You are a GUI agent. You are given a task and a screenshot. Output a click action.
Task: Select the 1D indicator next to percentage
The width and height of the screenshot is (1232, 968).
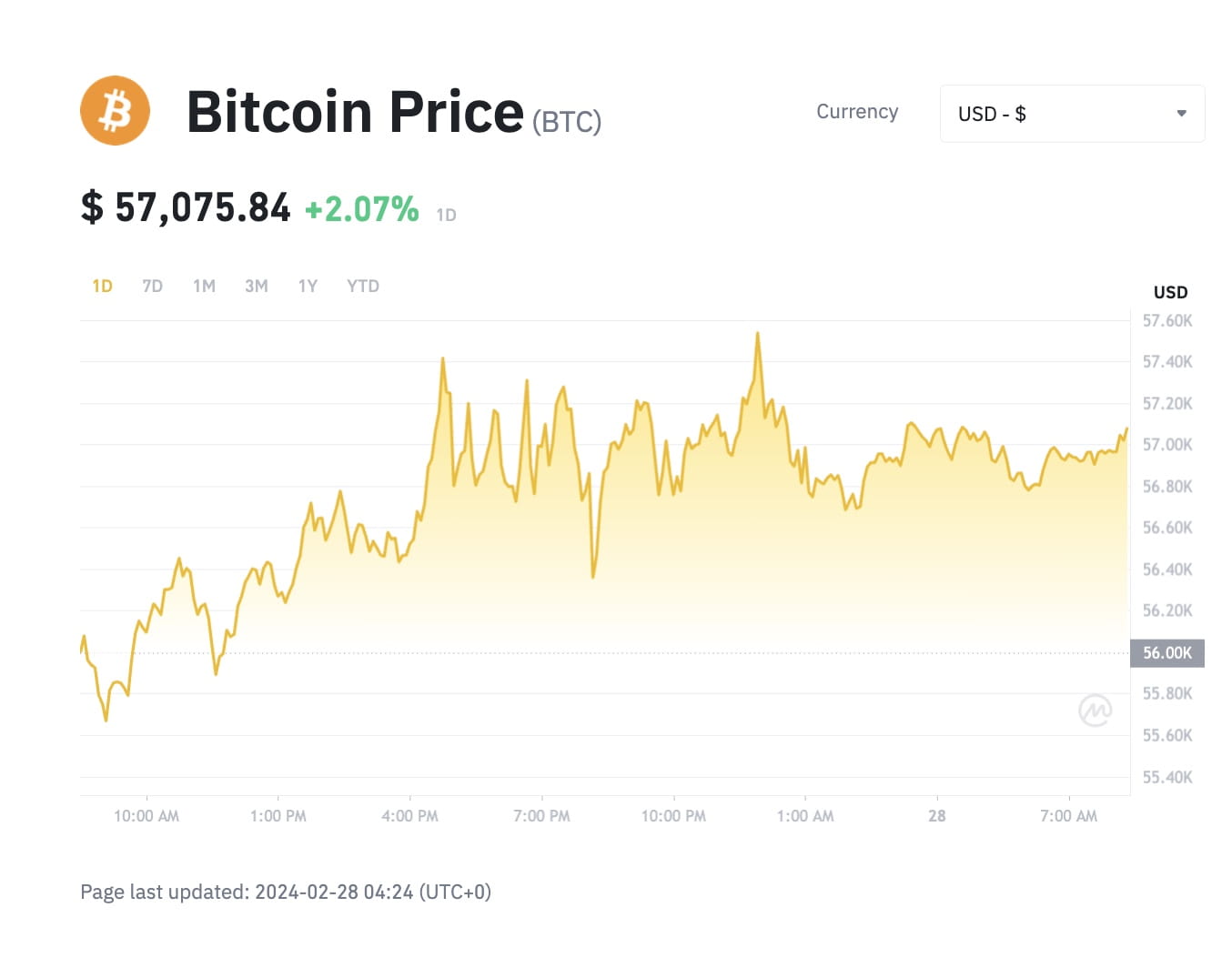pyautogui.click(x=446, y=214)
